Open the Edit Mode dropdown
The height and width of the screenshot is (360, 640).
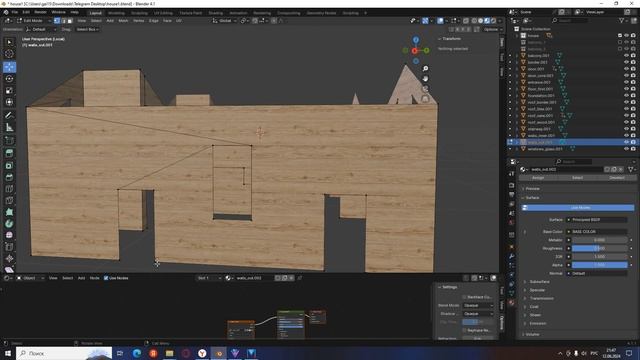tap(33, 20)
